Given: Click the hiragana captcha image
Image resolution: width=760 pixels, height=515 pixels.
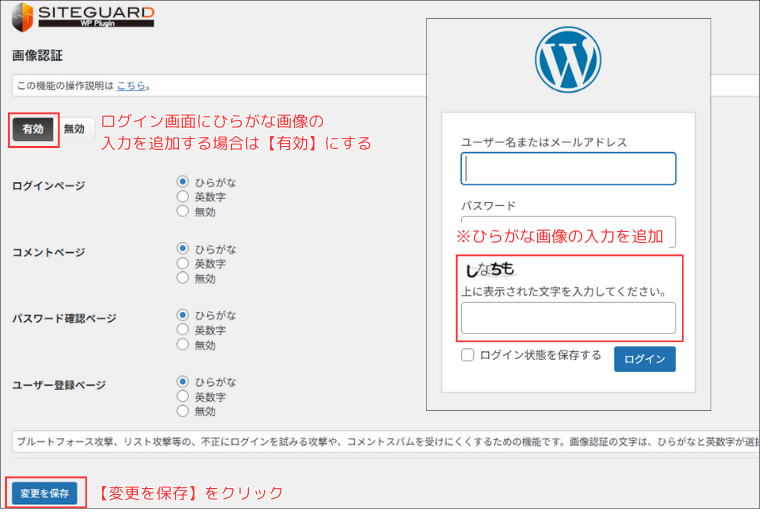Looking at the screenshot, I should point(490,269).
